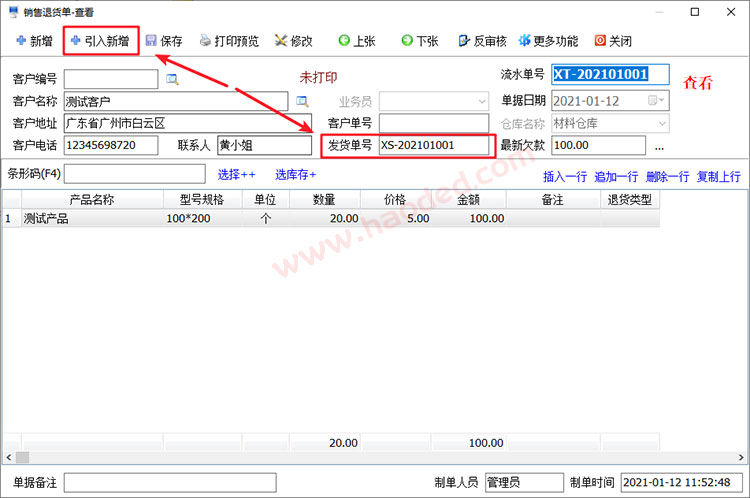750x498 pixels.
Task: Click the 追加一行 link
Action: click(x=616, y=177)
